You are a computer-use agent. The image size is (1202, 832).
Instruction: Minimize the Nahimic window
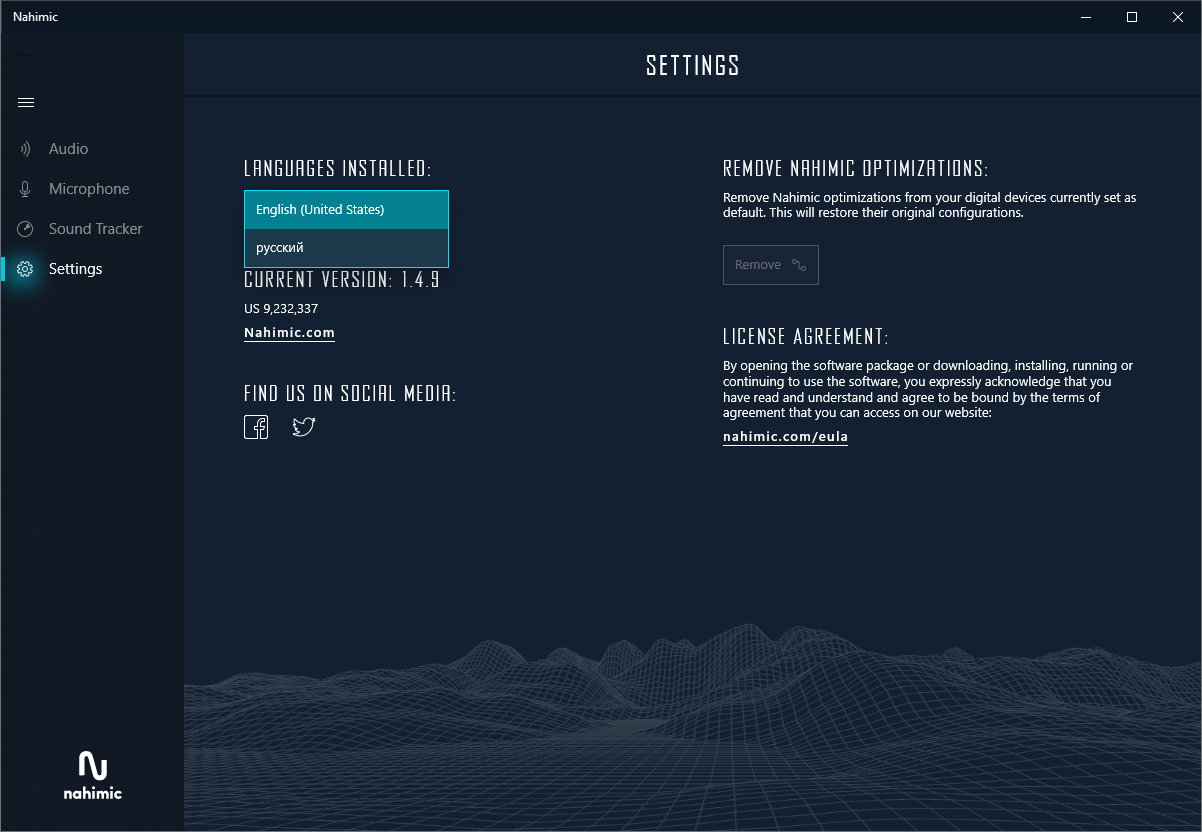(x=1086, y=16)
